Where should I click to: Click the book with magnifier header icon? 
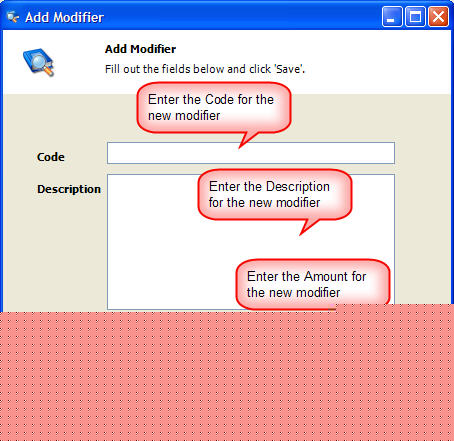click(x=39, y=62)
